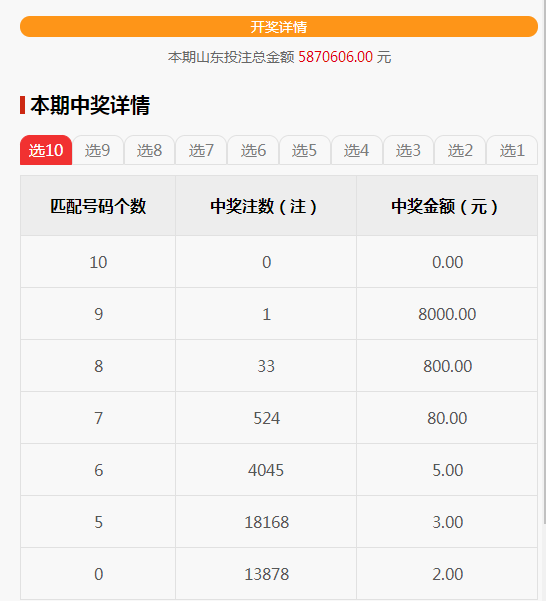
Task: Open the 选6 tab
Action: click(253, 150)
